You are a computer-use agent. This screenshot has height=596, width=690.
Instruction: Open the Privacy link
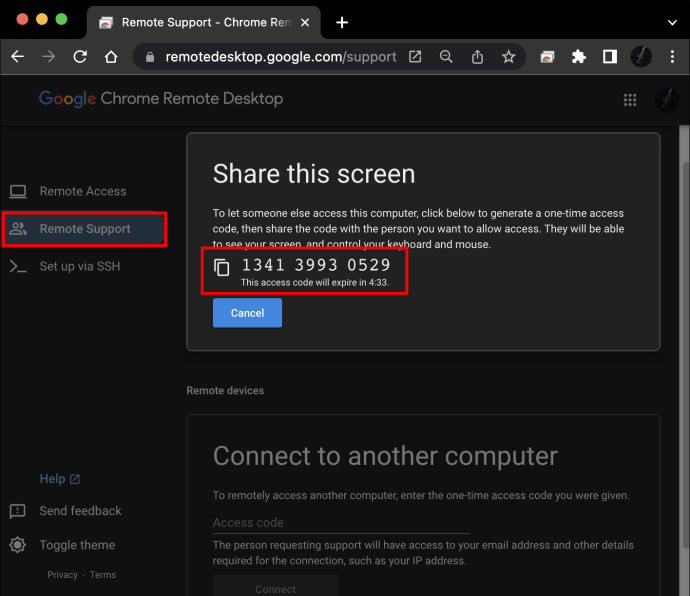pos(62,575)
